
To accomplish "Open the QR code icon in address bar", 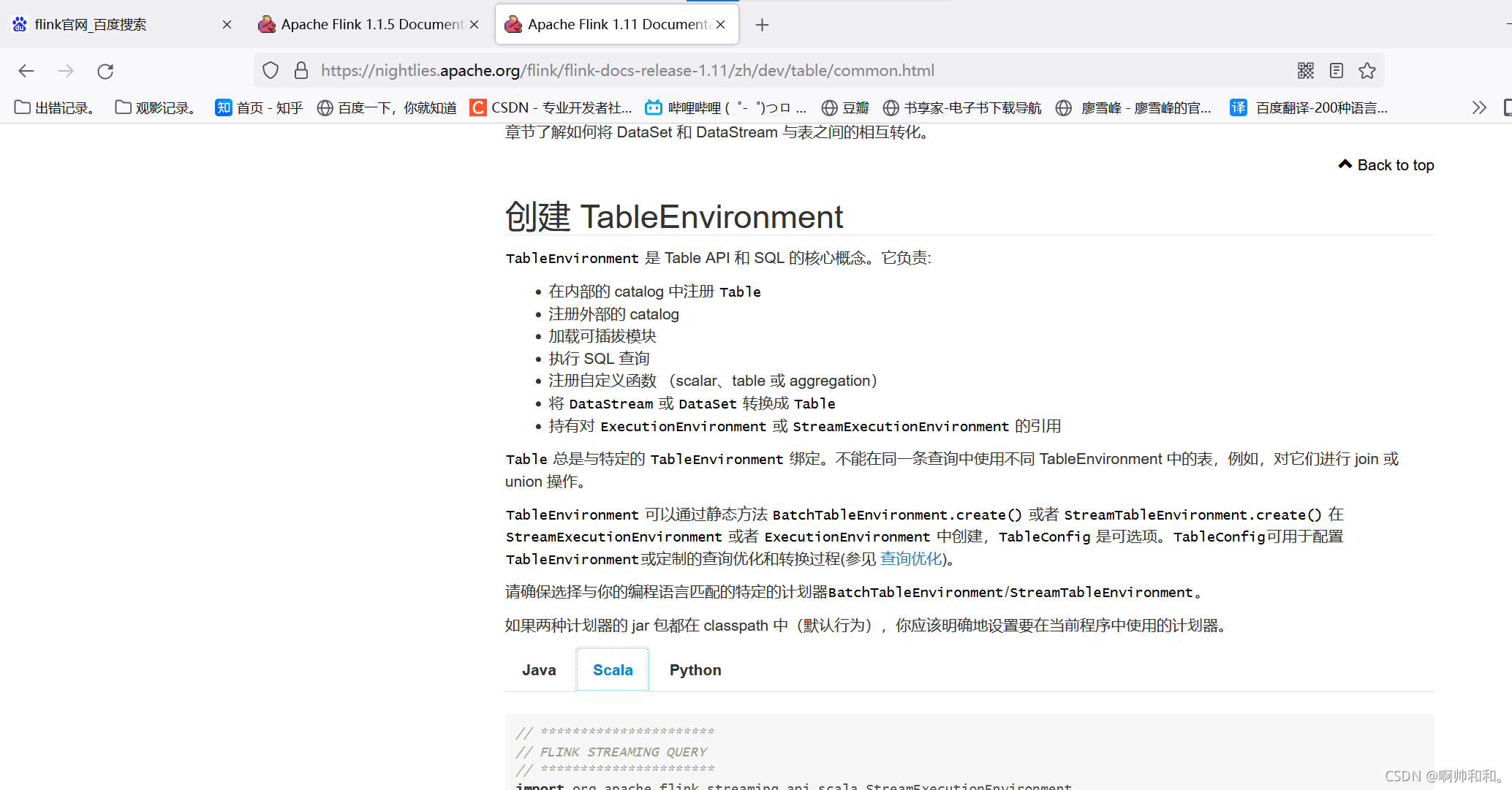I will [1306, 71].
